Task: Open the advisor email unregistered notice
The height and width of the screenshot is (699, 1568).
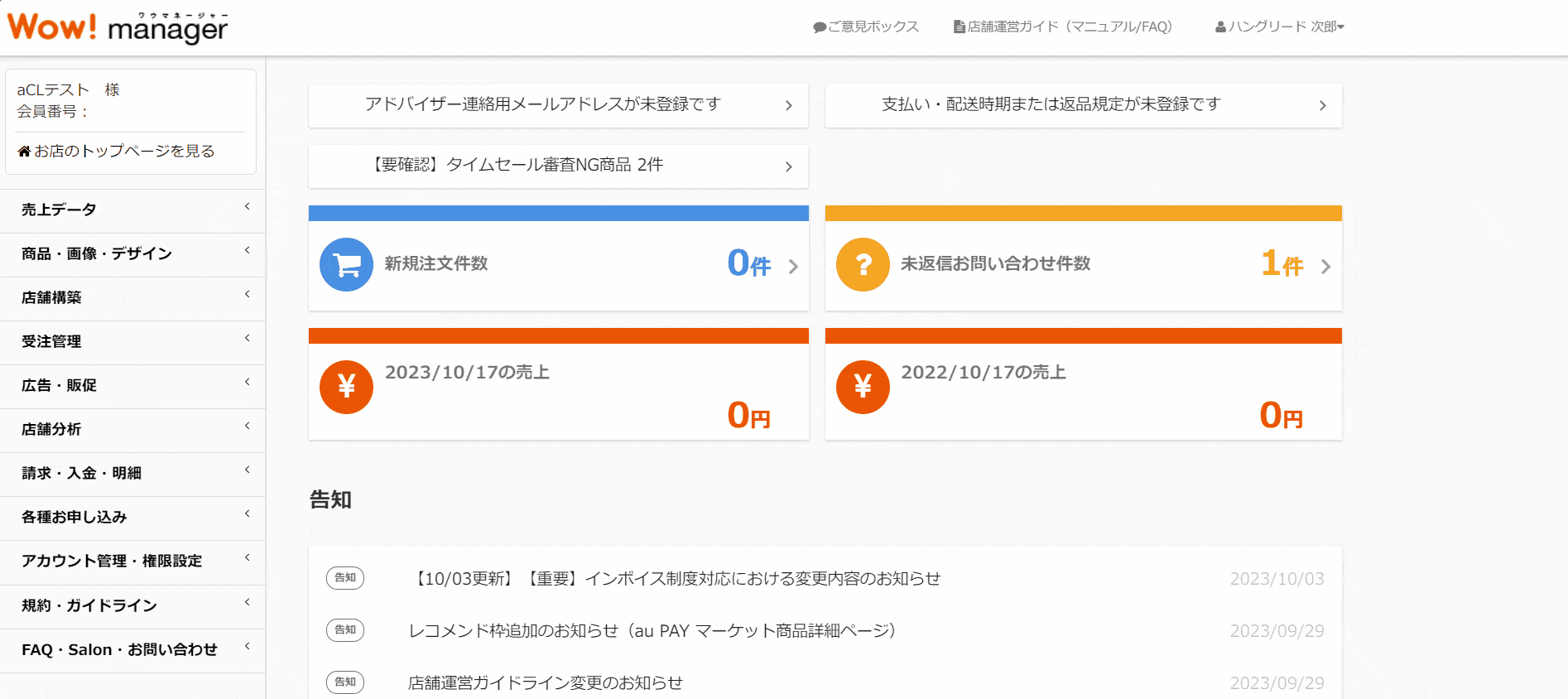Action: coord(557,105)
